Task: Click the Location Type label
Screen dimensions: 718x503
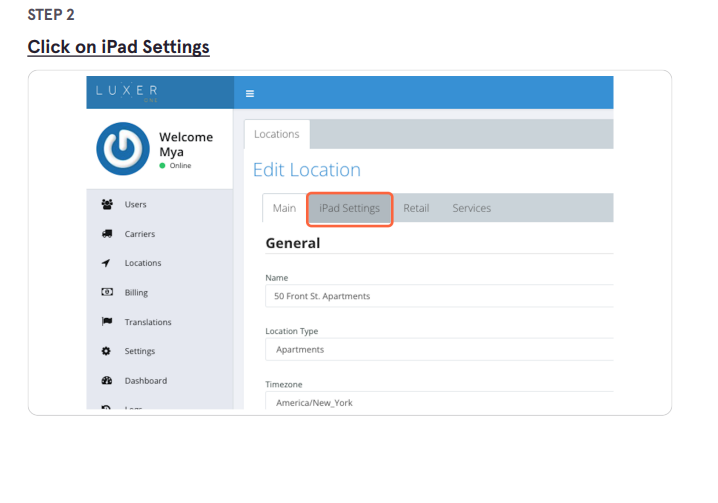Action: (292, 331)
